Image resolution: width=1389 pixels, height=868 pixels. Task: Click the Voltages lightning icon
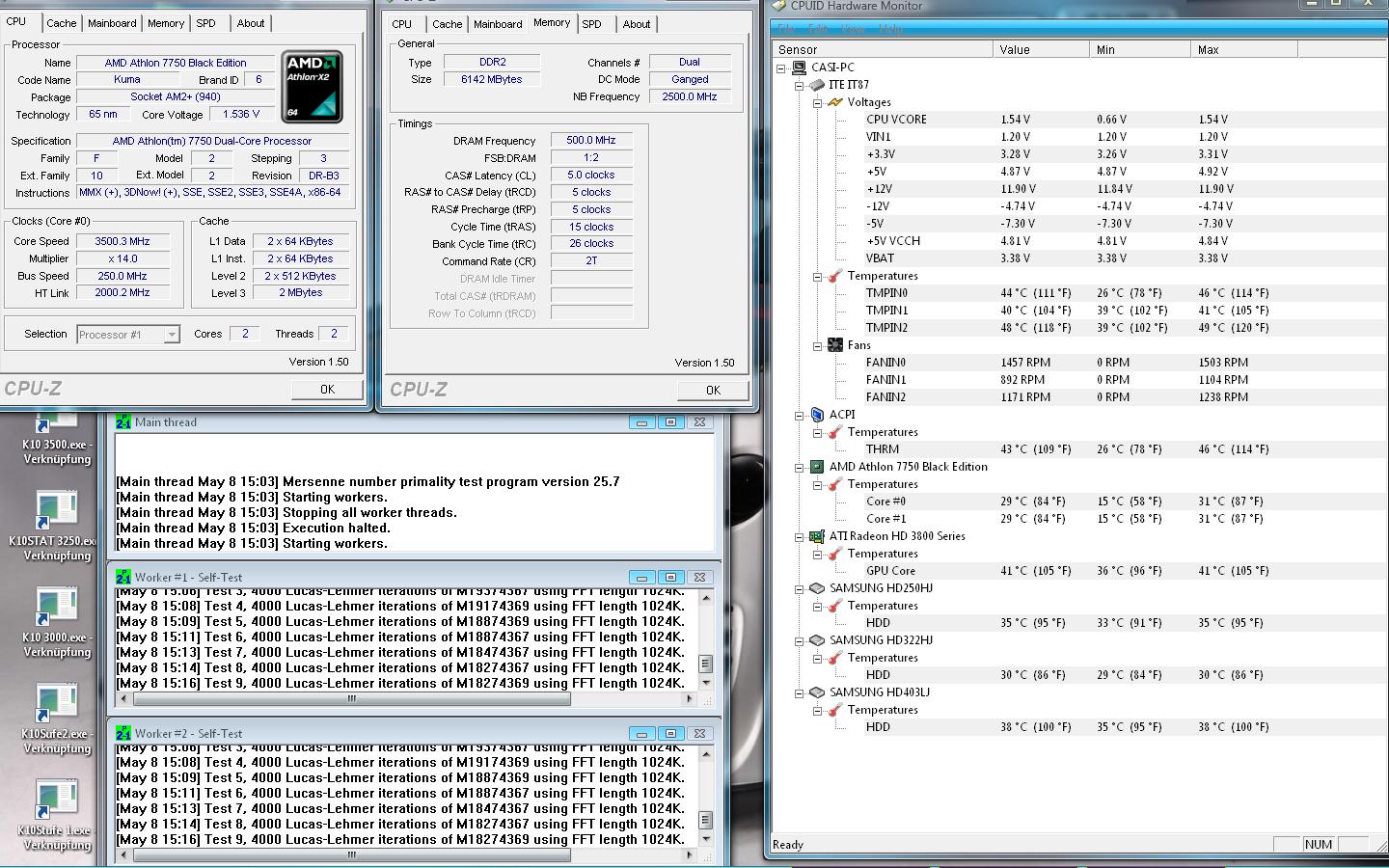[835, 102]
